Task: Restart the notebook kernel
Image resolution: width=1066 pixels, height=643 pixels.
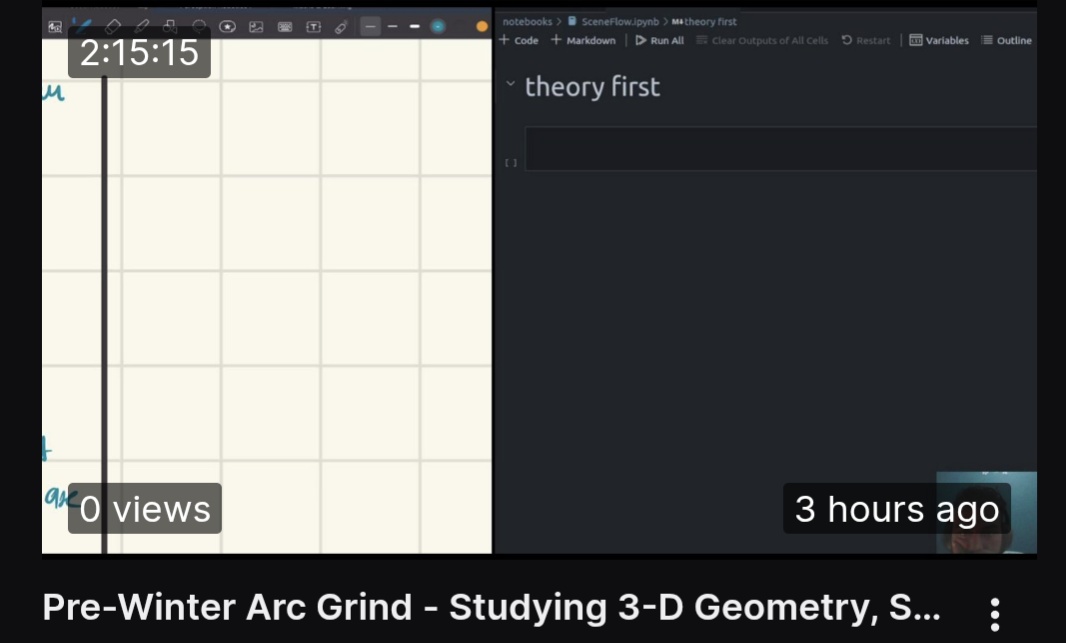Action: [x=865, y=40]
